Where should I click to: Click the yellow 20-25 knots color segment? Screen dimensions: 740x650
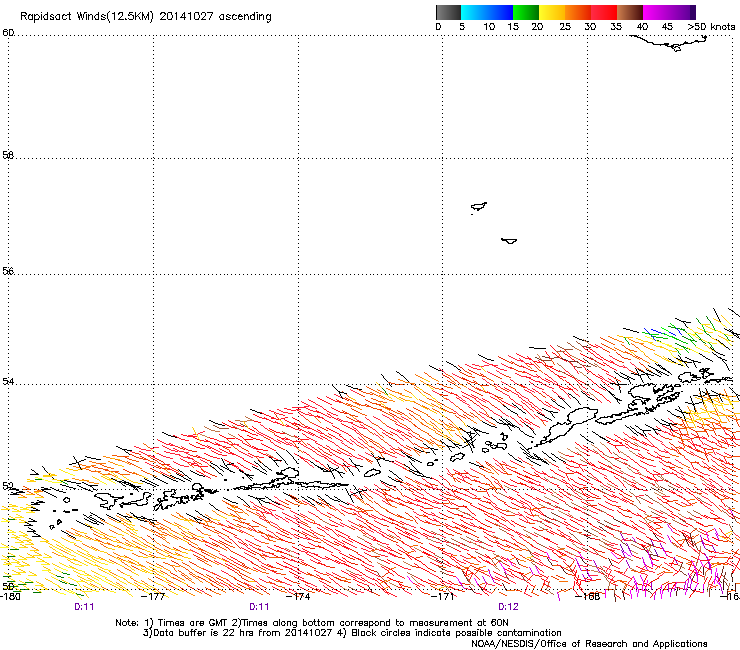(552, 12)
